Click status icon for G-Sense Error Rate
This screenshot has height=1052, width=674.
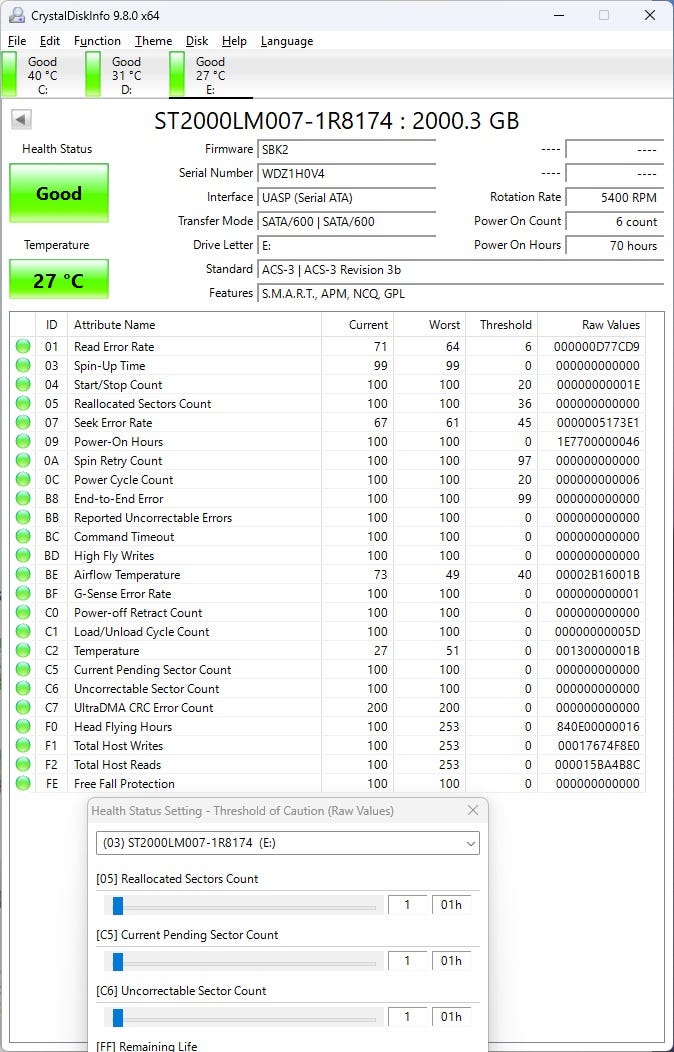(x=23, y=594)
